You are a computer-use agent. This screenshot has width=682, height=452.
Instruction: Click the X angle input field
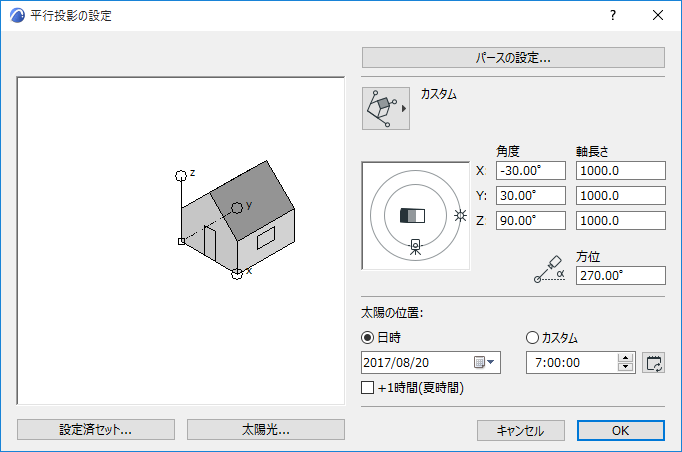click(x=530, y=171)
